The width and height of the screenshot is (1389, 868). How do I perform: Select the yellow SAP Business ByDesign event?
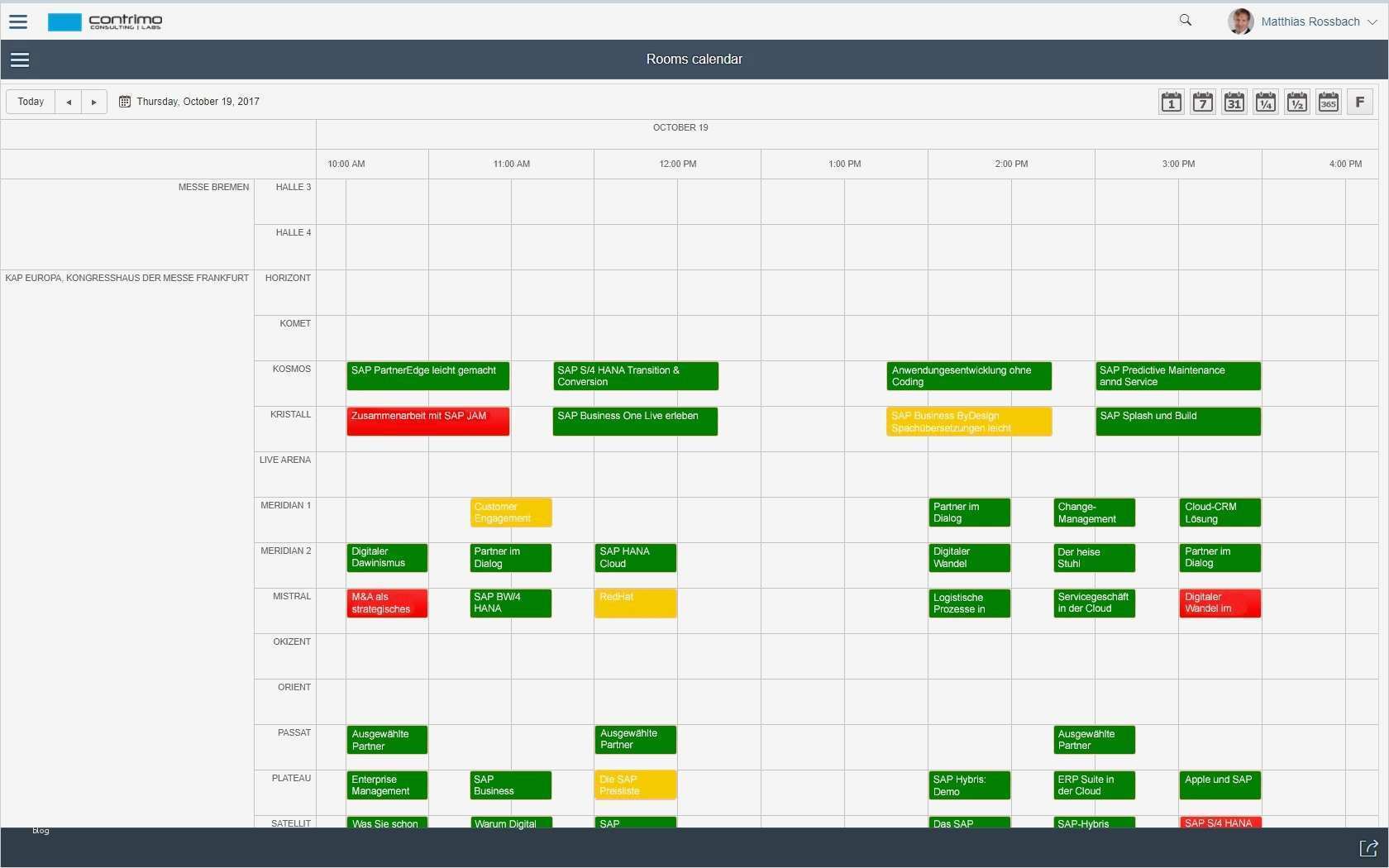point(969,422)
